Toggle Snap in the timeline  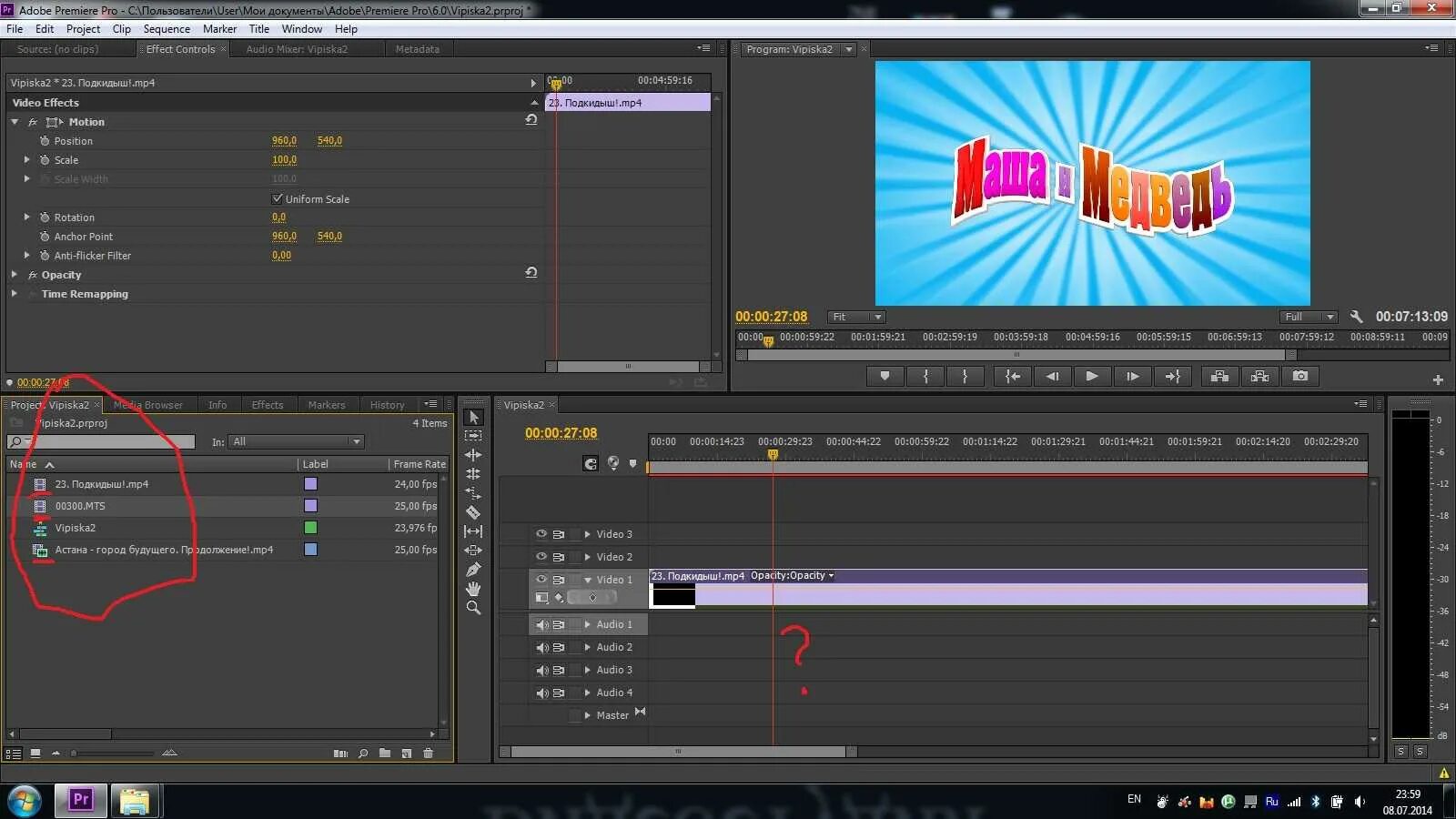coord(591,464)
